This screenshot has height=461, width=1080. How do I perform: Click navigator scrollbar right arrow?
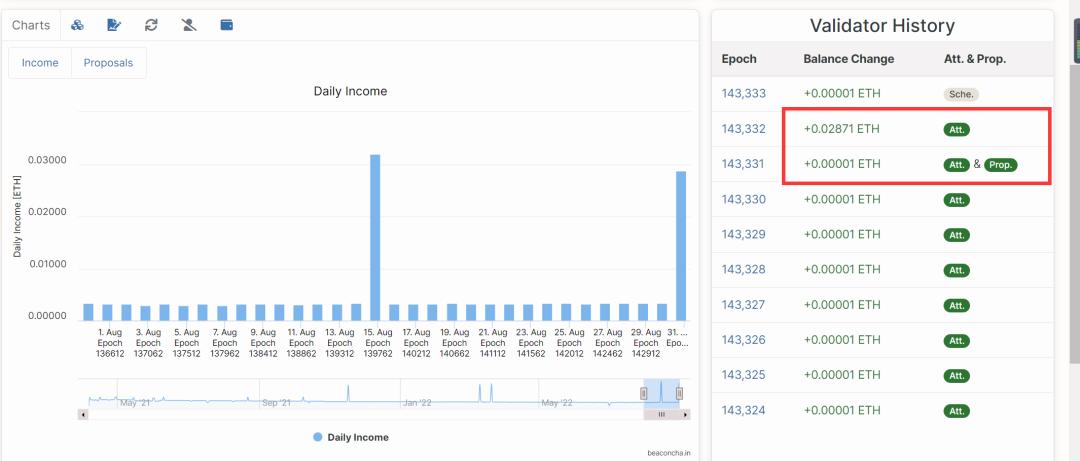684,414
